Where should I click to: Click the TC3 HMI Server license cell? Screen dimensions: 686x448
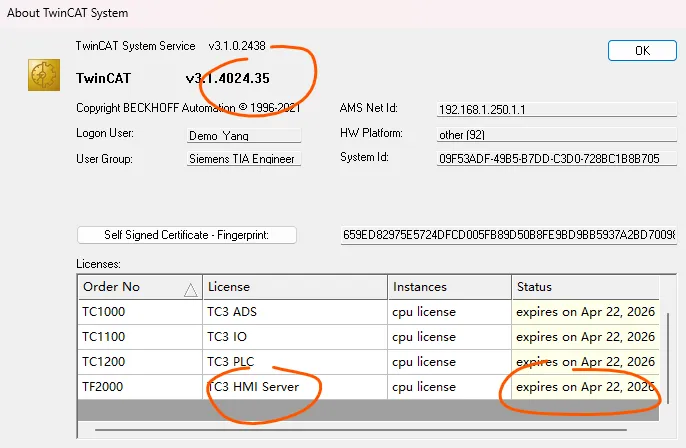click(x=295, y=387)
